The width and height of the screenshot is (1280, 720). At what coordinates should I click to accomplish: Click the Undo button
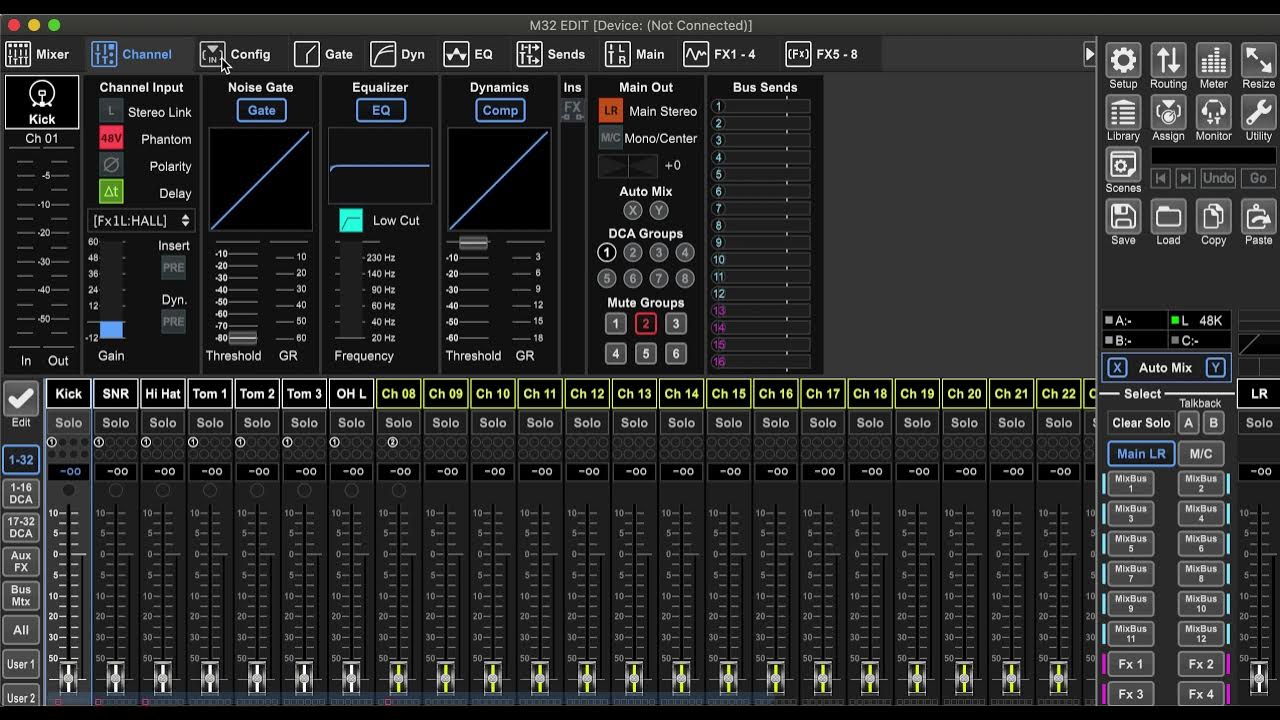(x=1218, y=178)
